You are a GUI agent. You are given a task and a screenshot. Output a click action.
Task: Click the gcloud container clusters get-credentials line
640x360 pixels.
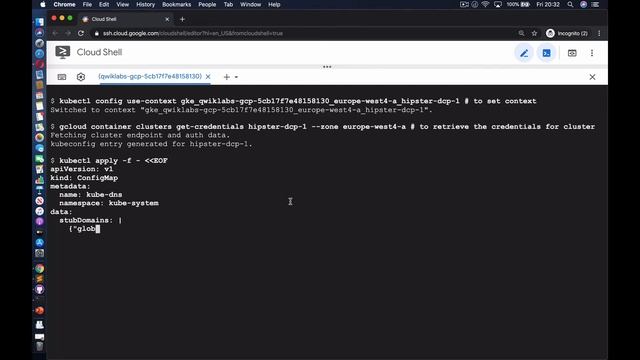(x=322, y=127)
